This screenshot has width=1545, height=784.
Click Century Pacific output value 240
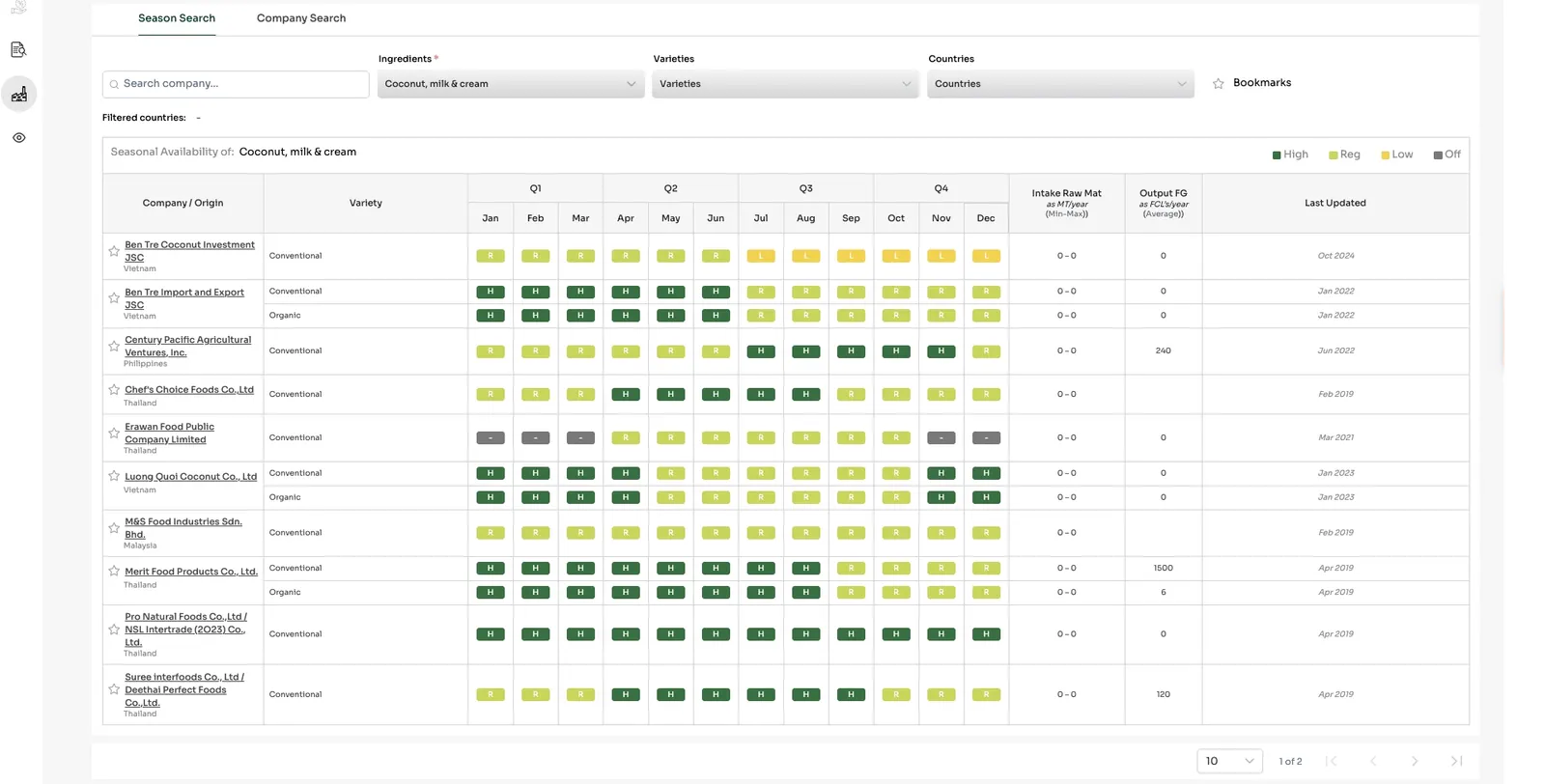[x=1164, y=351]
